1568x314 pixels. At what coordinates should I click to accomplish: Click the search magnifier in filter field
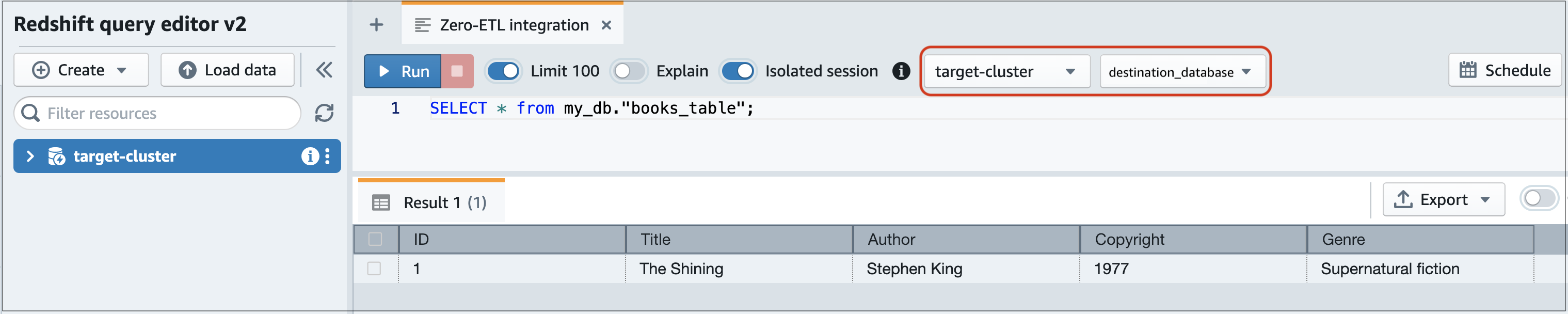[31, 113]
